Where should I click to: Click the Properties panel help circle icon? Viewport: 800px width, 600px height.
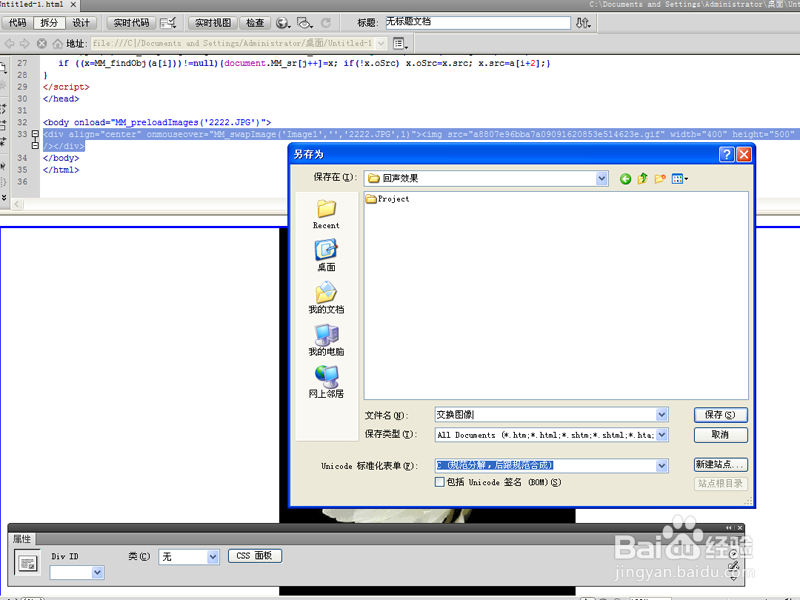733,554
